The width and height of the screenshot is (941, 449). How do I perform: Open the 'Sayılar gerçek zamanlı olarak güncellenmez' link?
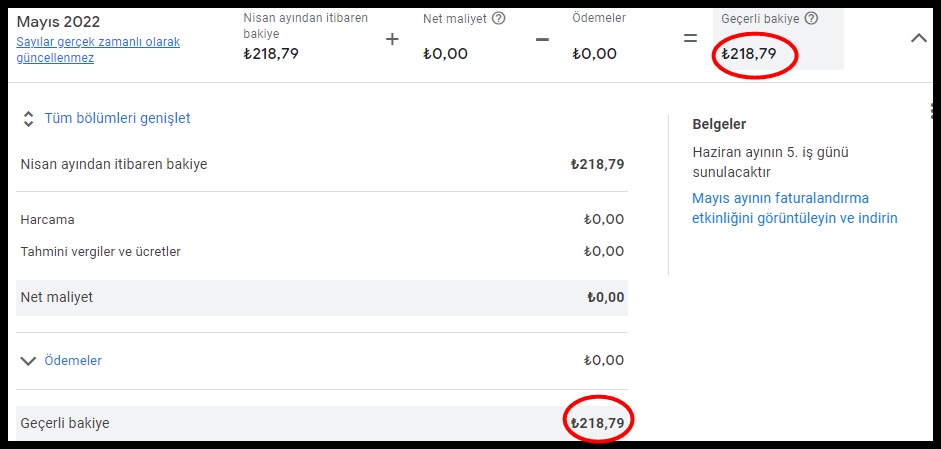coord(98,50)
